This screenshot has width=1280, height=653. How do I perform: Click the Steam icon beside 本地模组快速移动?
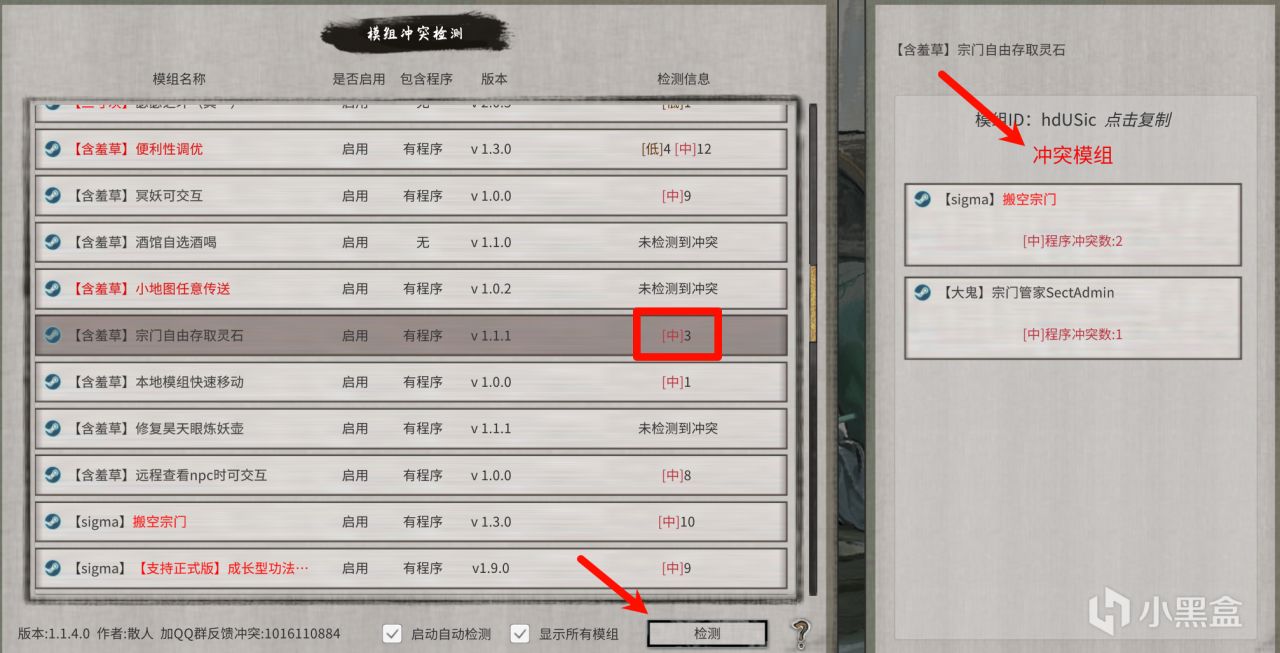(x=52, y=382)
